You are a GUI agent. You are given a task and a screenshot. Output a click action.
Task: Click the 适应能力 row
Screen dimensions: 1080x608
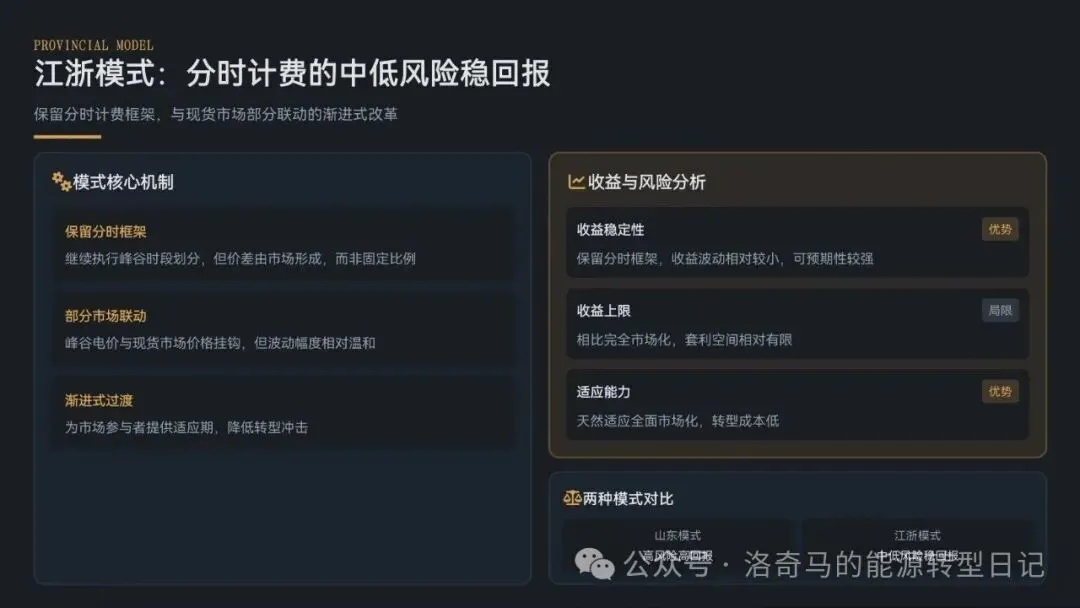pos(797,405)
